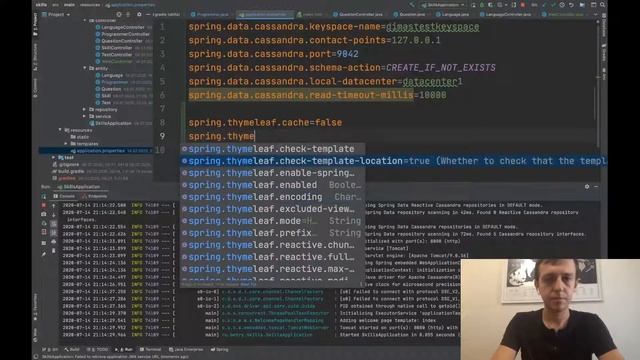640x360 pixels.
Task: Click the locate target icon in Project panel
Action: pyautogui.click(x=119, y=14)
